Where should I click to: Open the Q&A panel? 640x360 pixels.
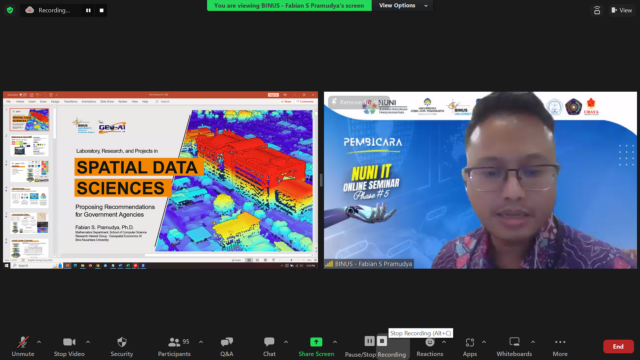click(x=227, y=346)
